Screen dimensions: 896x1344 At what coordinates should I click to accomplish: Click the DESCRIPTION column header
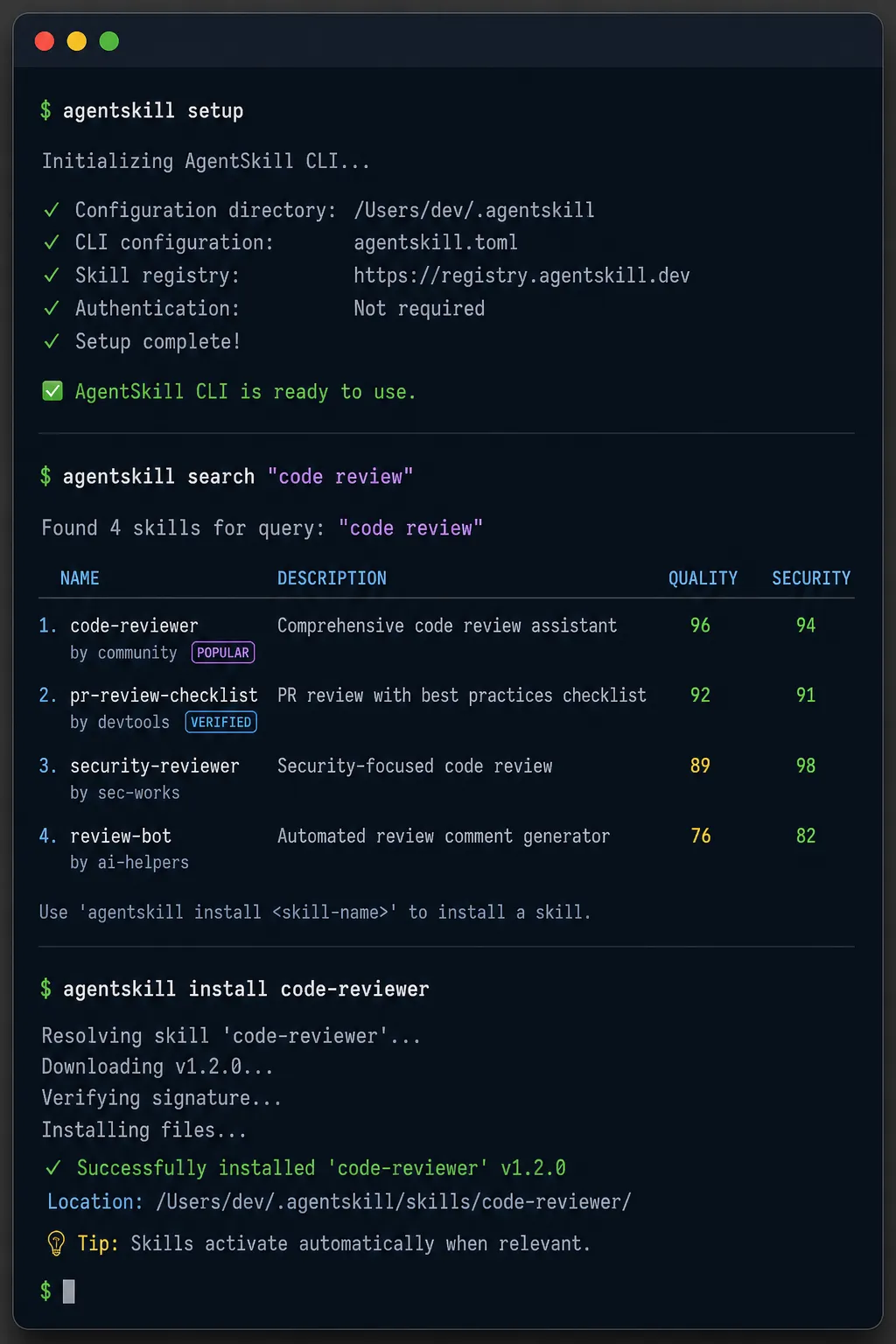point(332,578)
